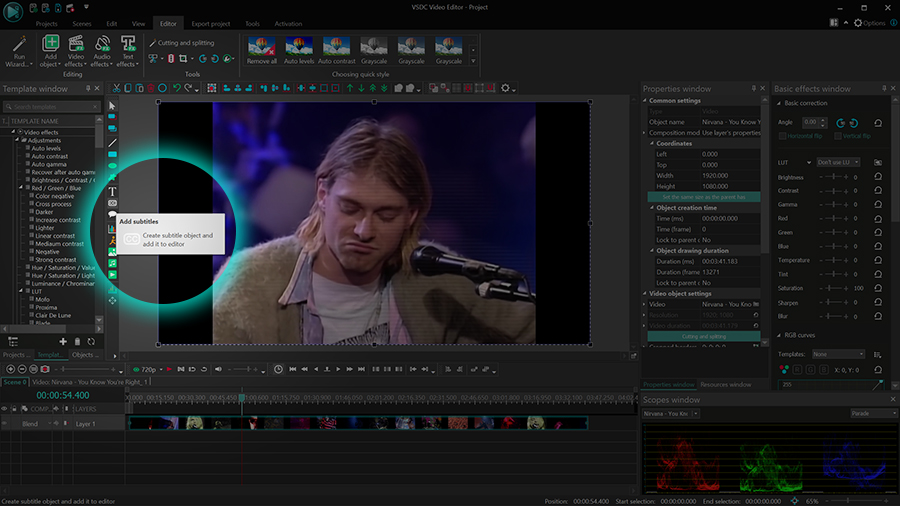Select the Line drawing tool
900x506 pixels.
tap(112, 142)
